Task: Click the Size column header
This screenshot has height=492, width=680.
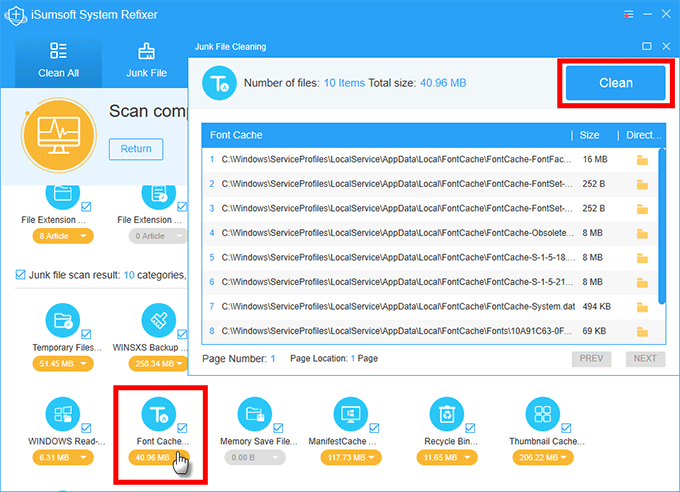Action: tap(589, 135)
